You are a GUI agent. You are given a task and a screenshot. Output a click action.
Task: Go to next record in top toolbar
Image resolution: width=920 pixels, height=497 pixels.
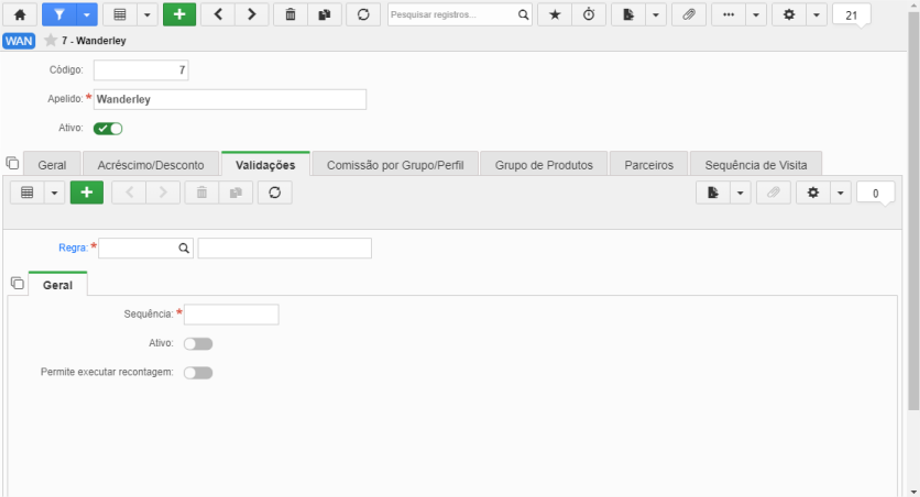(x=252, y=15)
